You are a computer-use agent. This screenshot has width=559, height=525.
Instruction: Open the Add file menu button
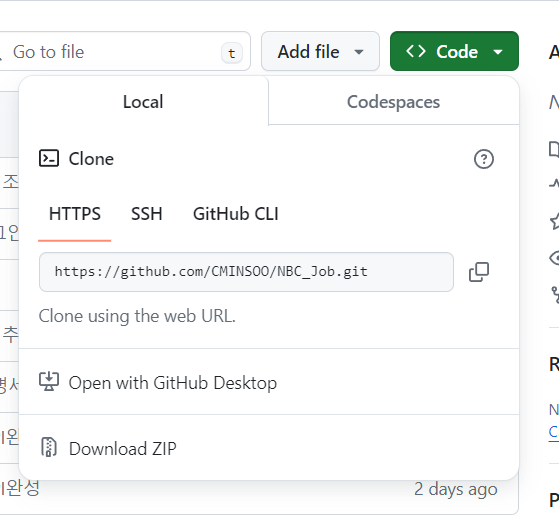(x=320, y=51)
